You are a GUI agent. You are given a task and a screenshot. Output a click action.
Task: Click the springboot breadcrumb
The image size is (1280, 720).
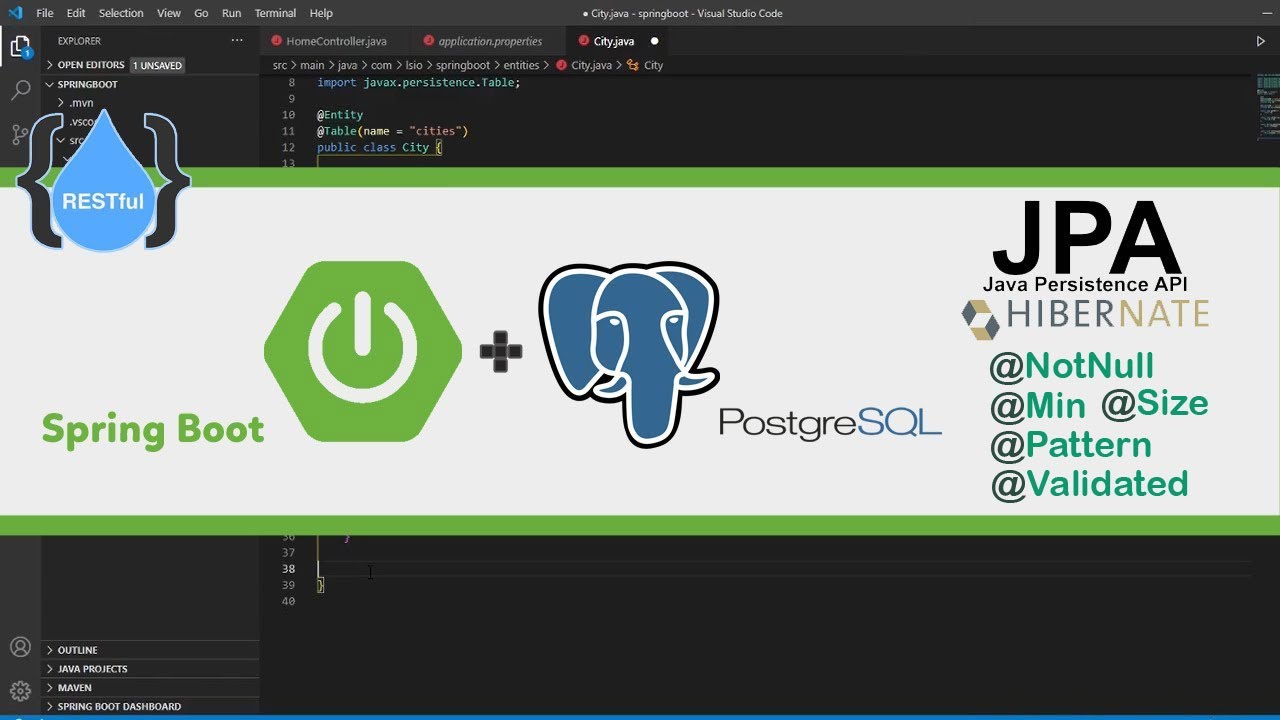pos(462,65)
